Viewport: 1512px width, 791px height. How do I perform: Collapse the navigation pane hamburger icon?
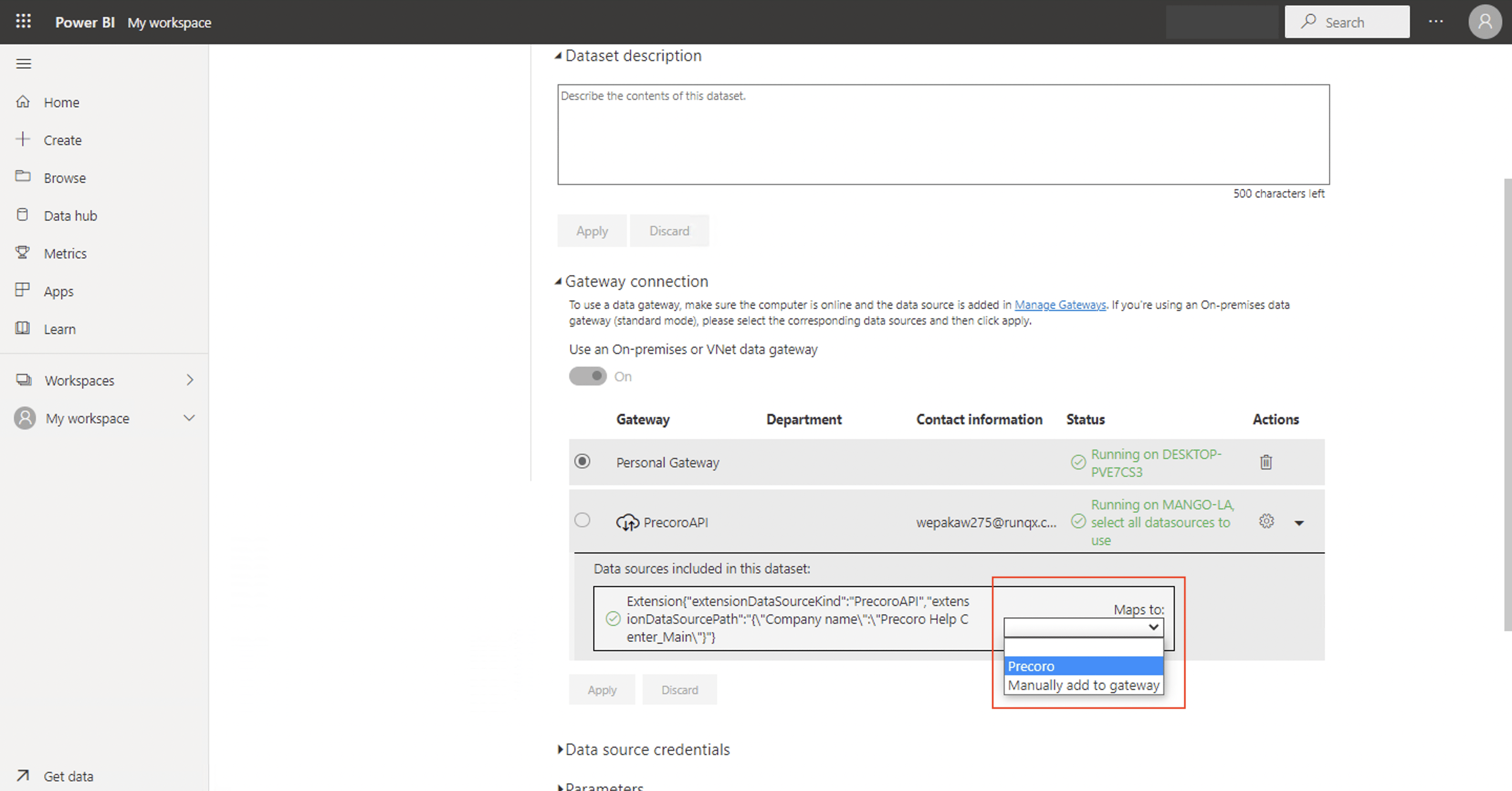[x=24, y=64]
